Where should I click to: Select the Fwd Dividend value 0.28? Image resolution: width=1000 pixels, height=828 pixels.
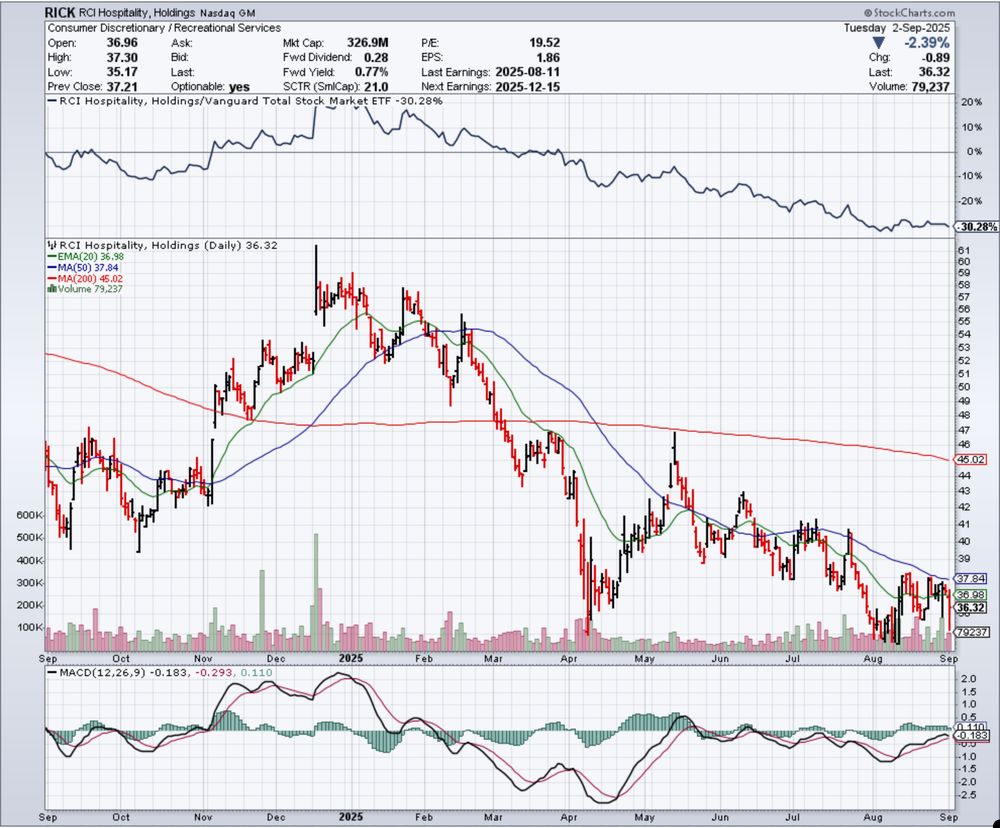[x=376, y=57]
